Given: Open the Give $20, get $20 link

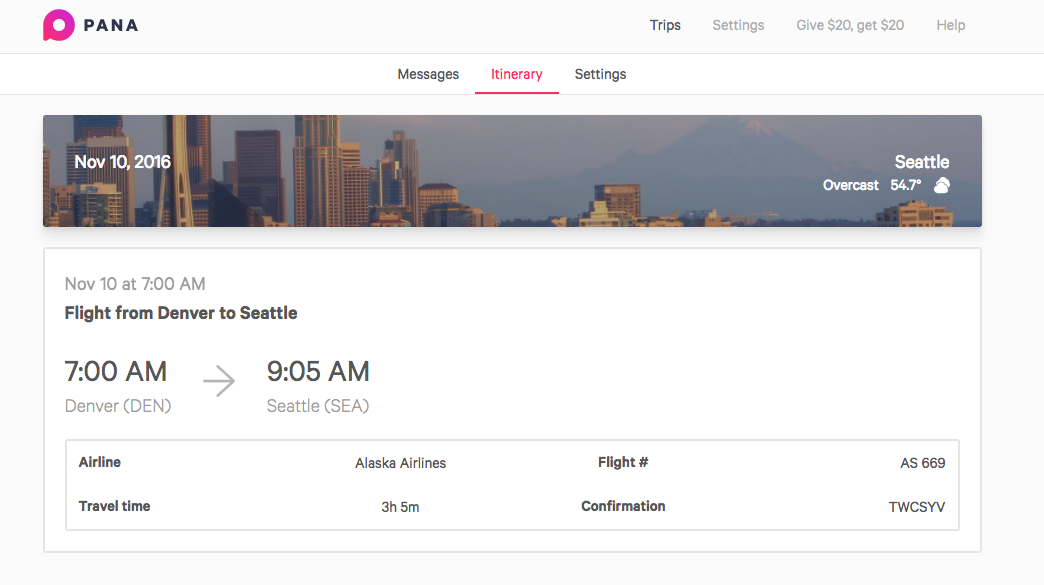Looking at the screenshot, I should click(x=850, y=25).
